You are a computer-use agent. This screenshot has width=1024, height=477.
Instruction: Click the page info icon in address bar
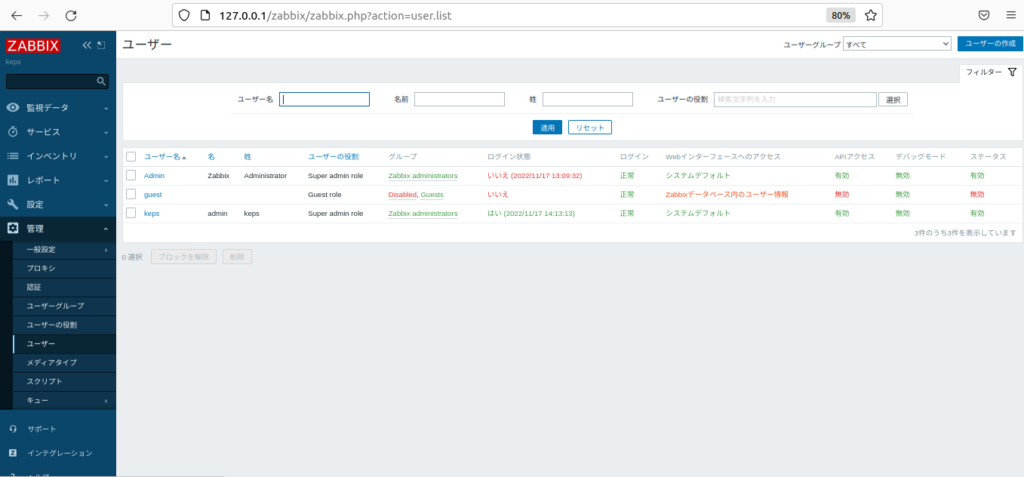(204, 16)
